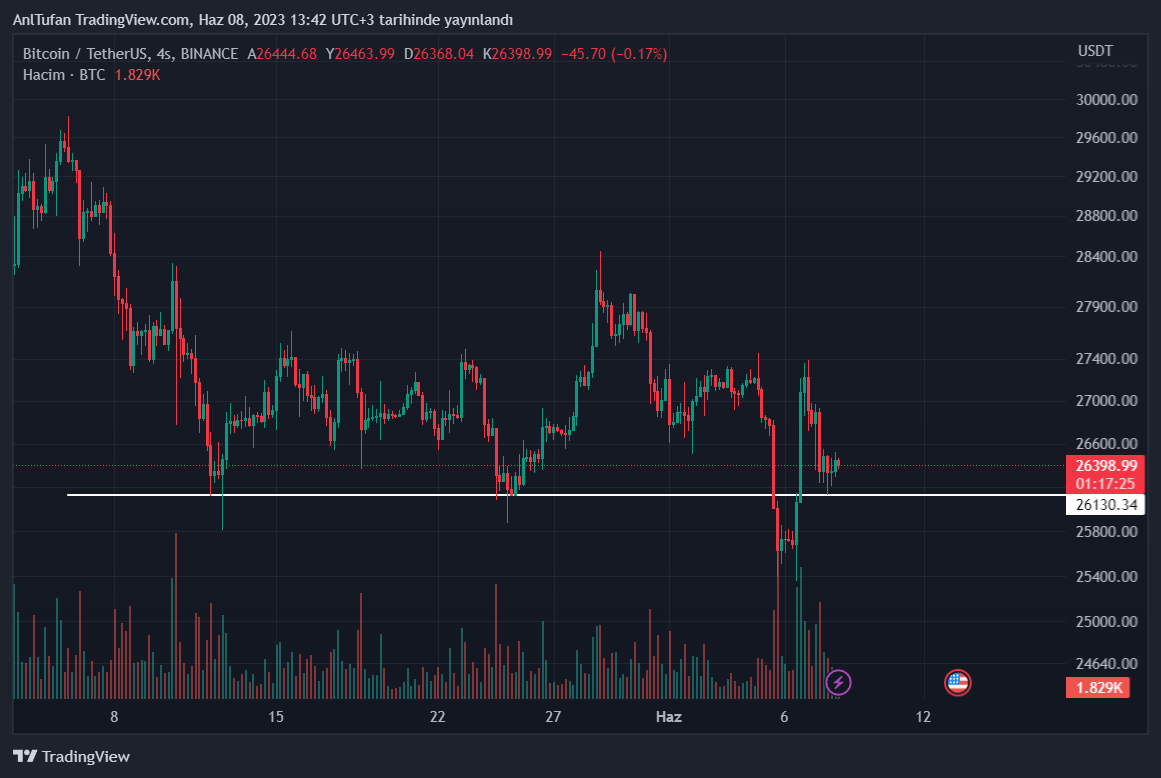This screenshot has width=1161, height=778.
Task: Click the closing price value K26398.99
Action: pos(517,54)
